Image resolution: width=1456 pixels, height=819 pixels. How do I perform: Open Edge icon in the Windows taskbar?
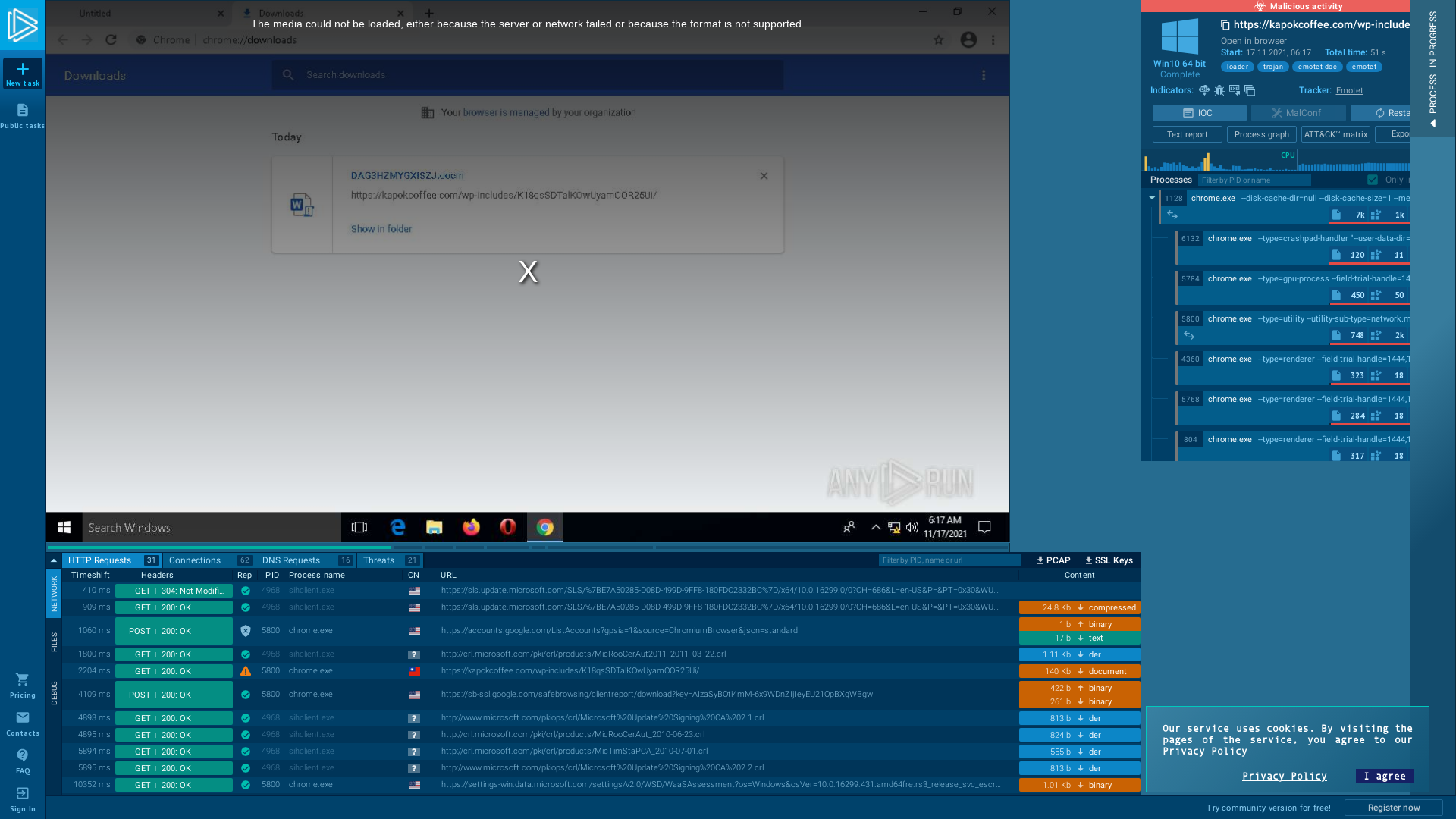tap(397, 527)
